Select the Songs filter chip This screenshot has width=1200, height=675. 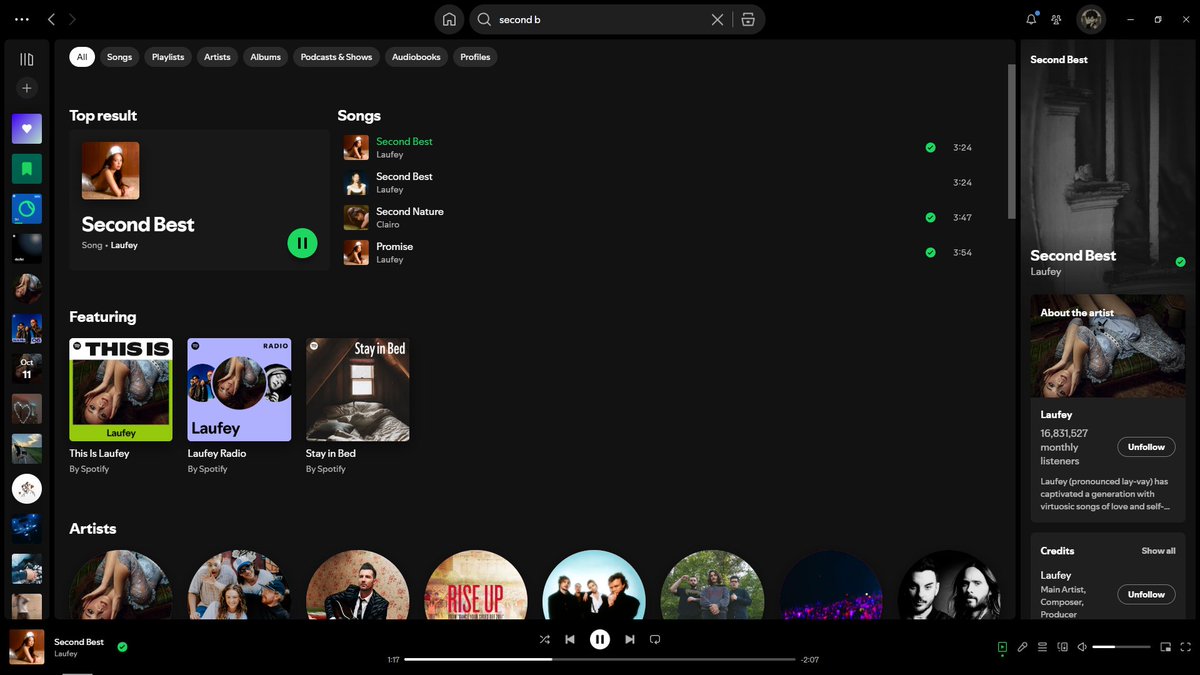[x=120, y=57]
